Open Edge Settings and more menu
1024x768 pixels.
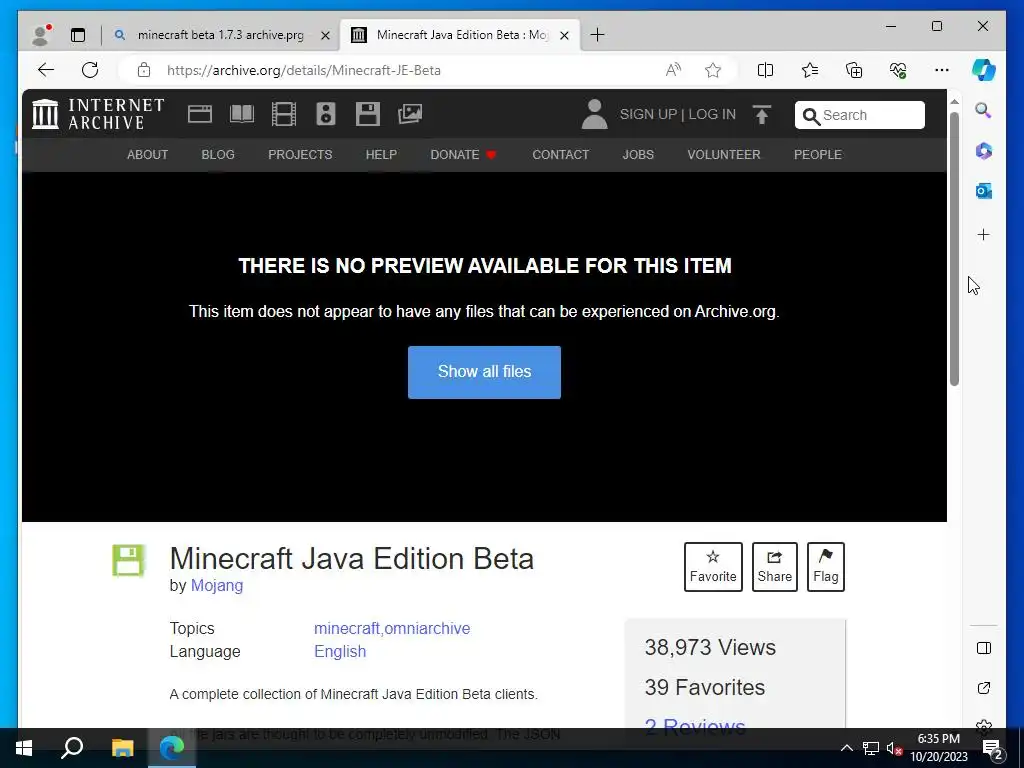pyautogui.click(x=942, y=70)
